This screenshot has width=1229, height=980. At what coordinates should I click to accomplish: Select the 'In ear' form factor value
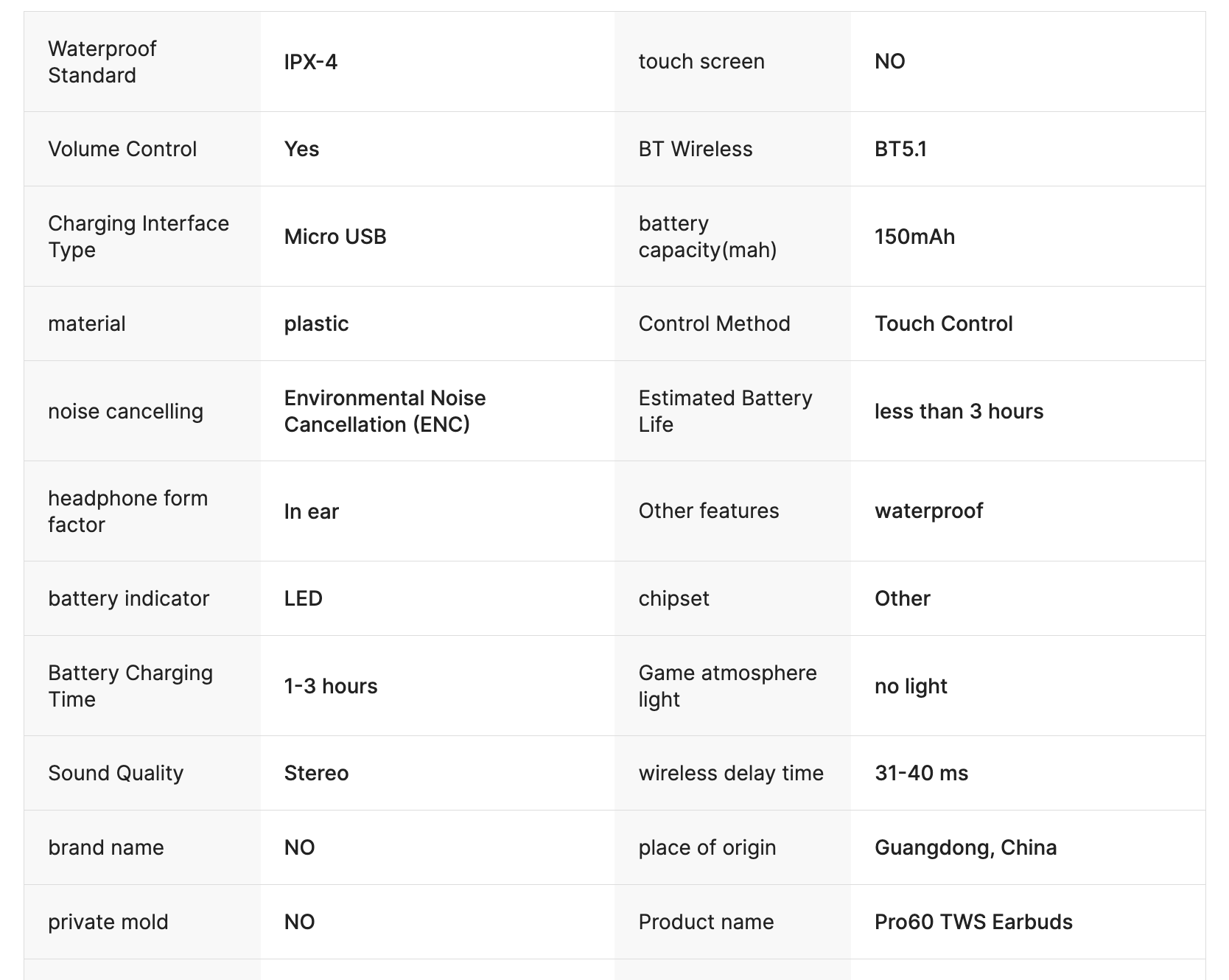[311, 511]
